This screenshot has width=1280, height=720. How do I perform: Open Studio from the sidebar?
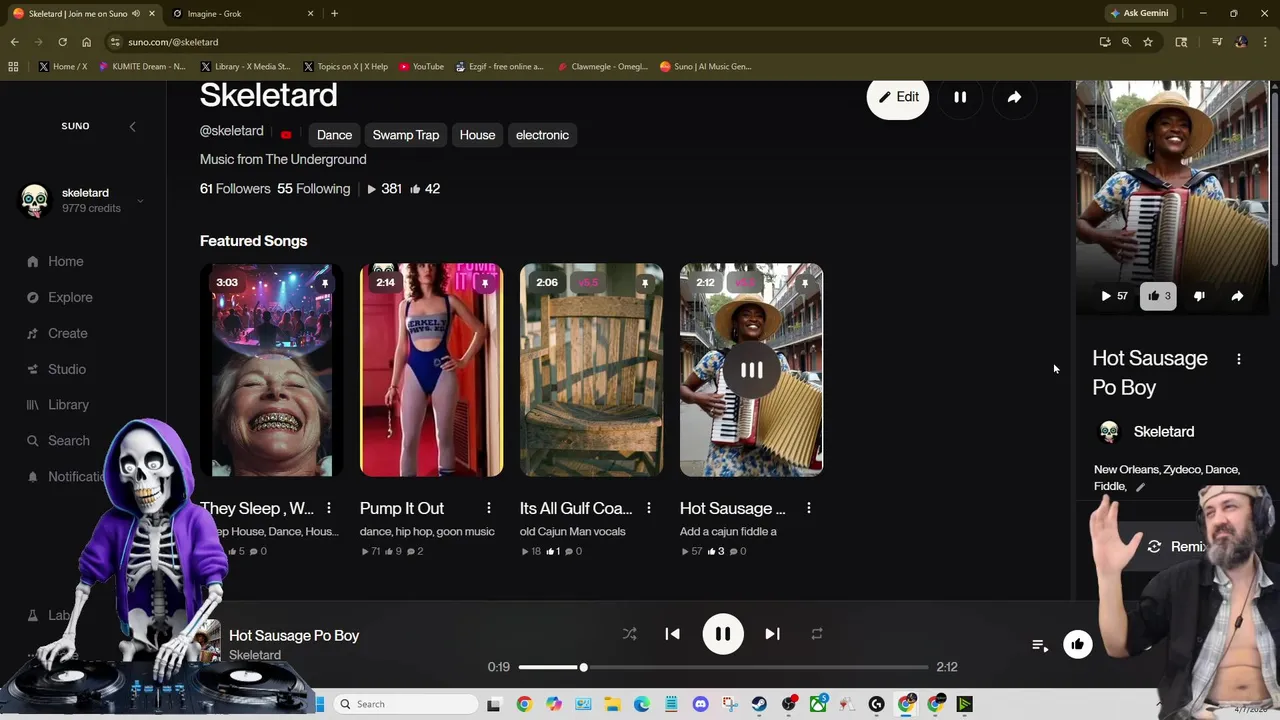pos(67,369)
